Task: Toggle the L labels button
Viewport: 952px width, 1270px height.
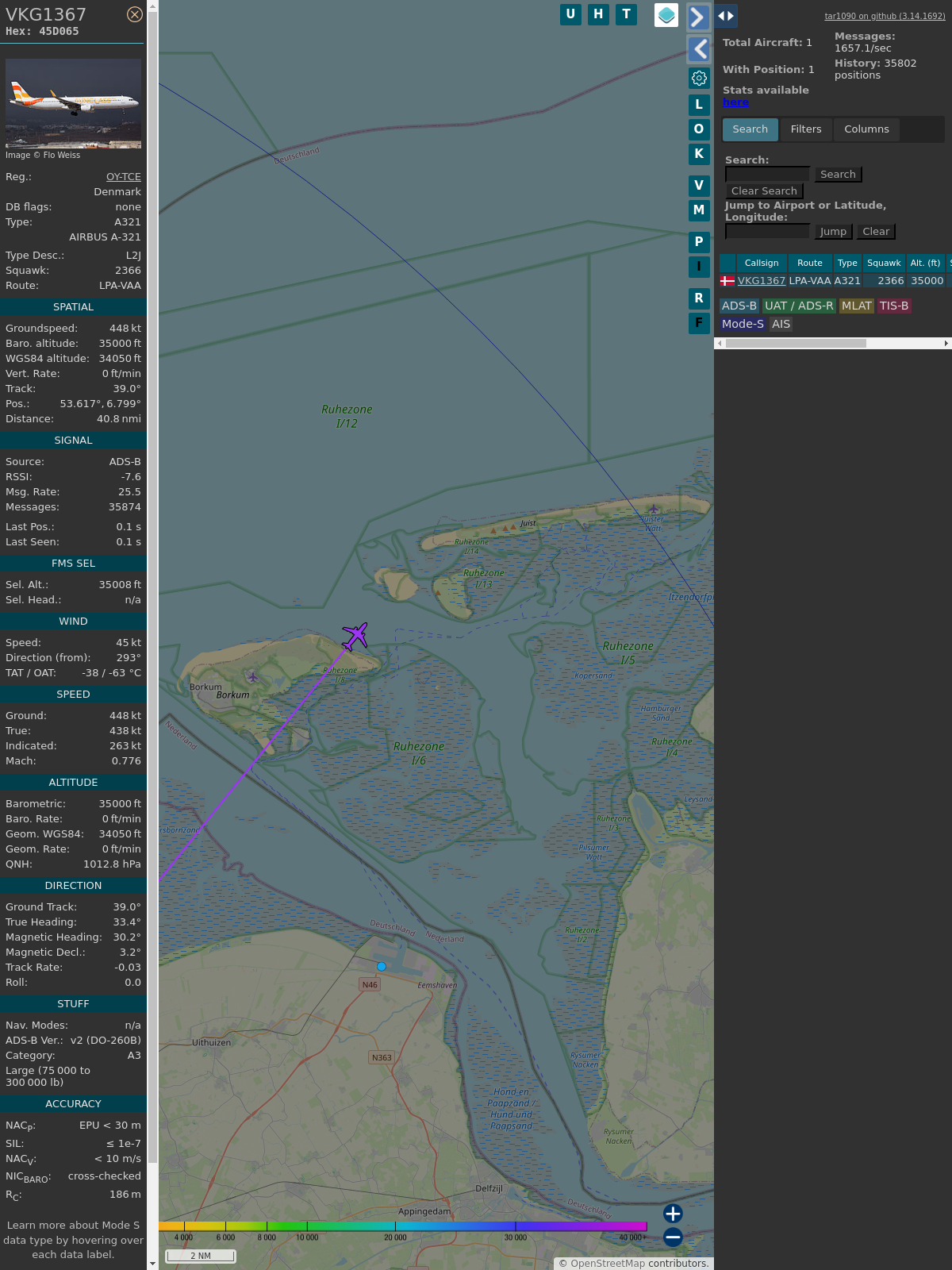Action: click(x=699, y=104)
